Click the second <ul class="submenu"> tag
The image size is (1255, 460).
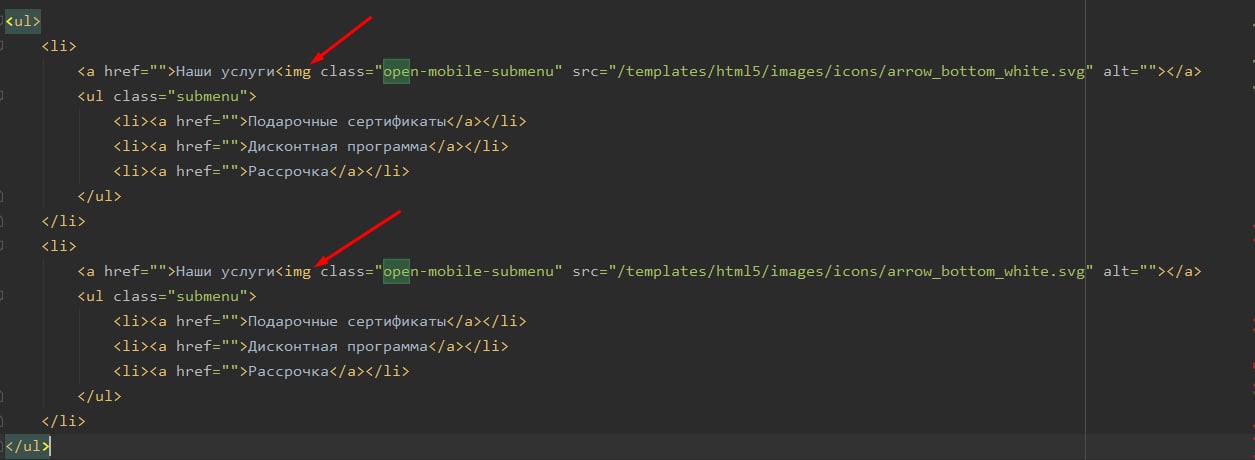tap(167, 296)
